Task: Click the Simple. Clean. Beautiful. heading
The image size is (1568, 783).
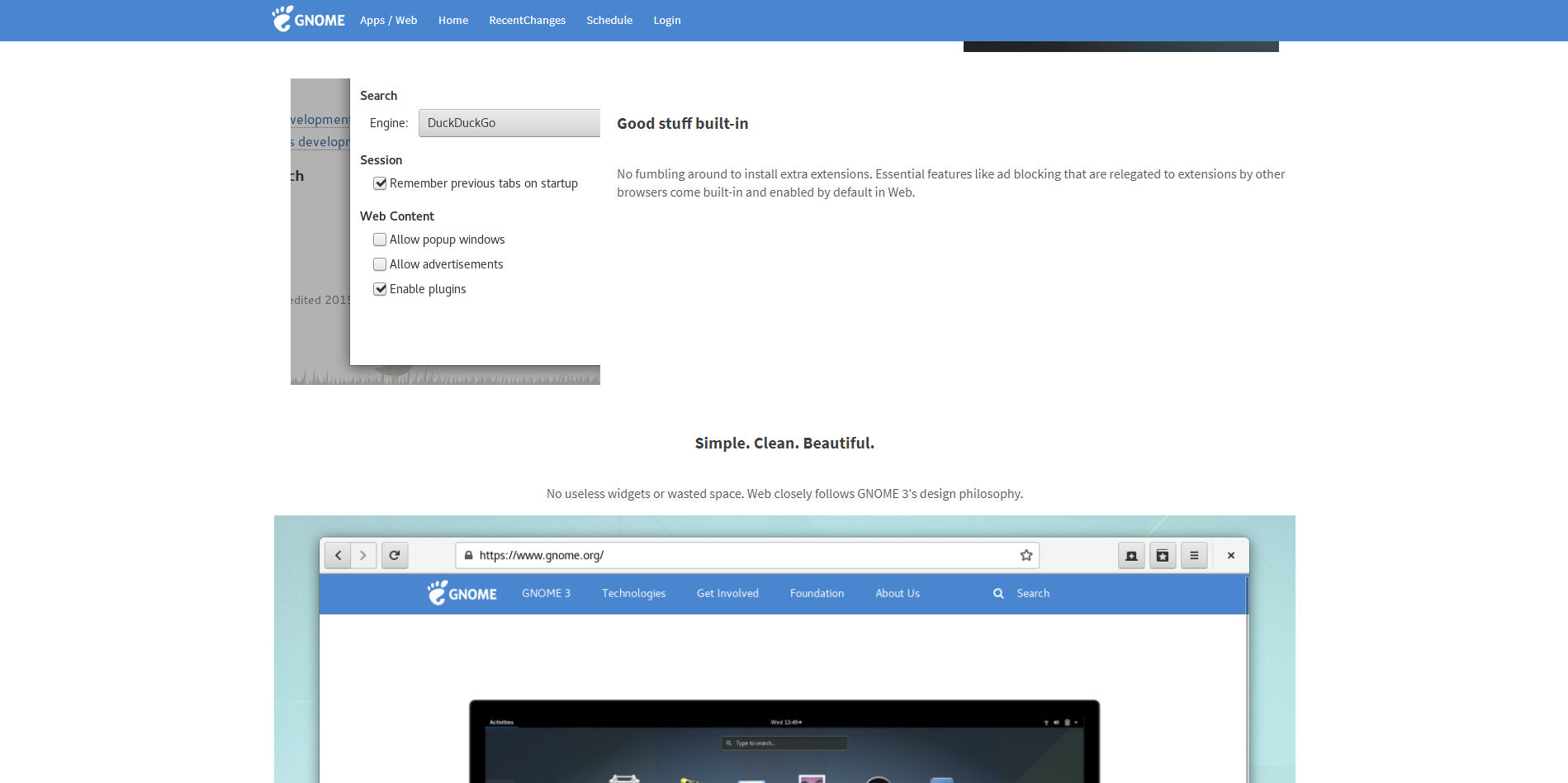Action: tap(784, 444)
